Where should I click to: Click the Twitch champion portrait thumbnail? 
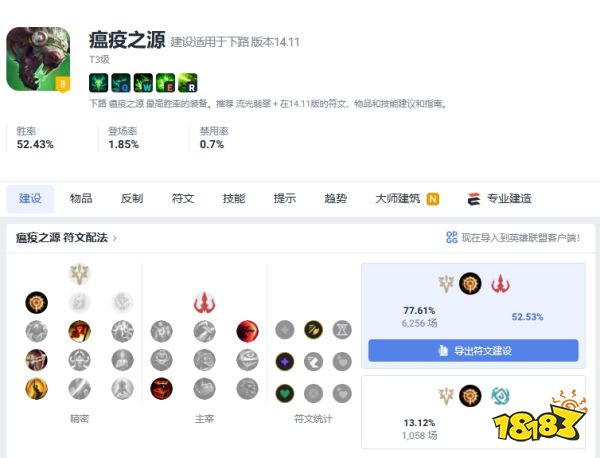pyautogui.click(x=38, y=59)
